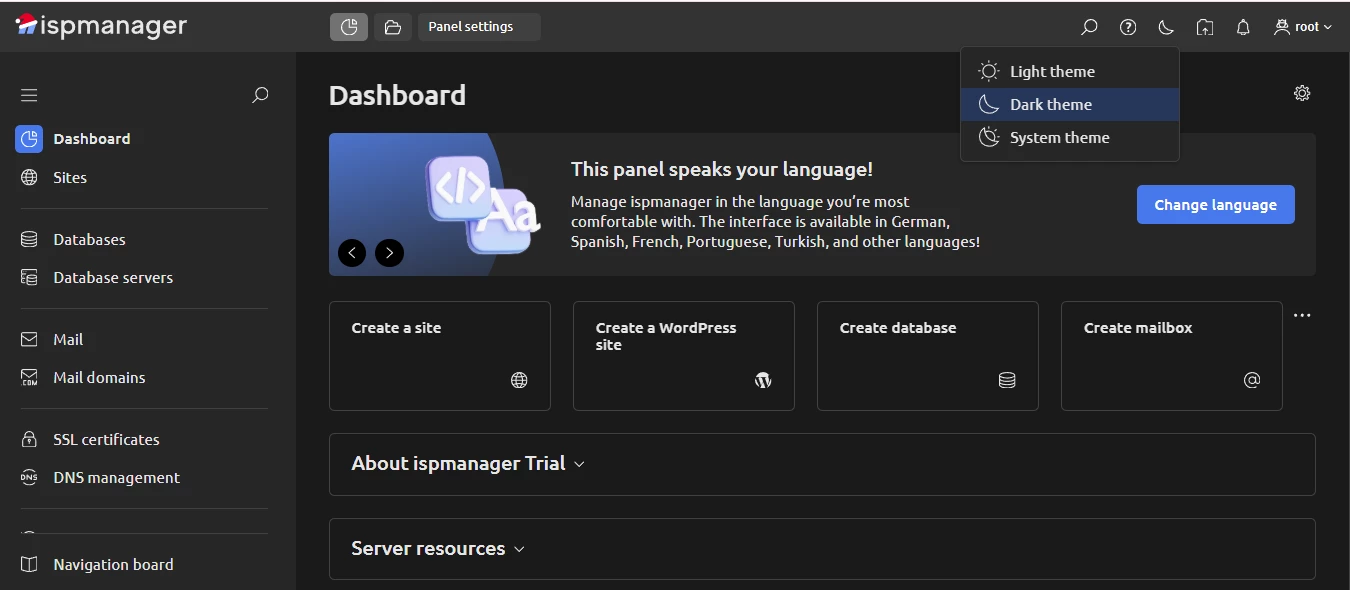Select Databases in the sidebar

tap(89, 239)
